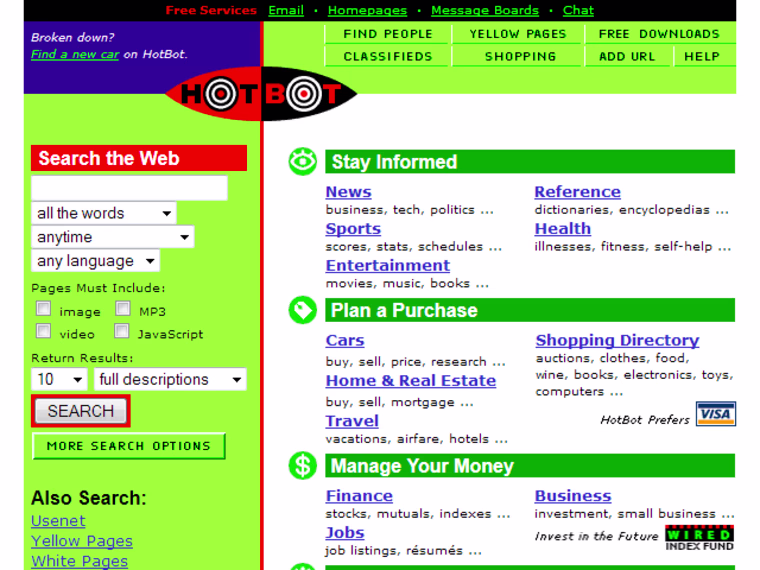The width and height of the screenshot is (760, 570).
Task: Click Usenet under Also Search
Action: (58, 521)
